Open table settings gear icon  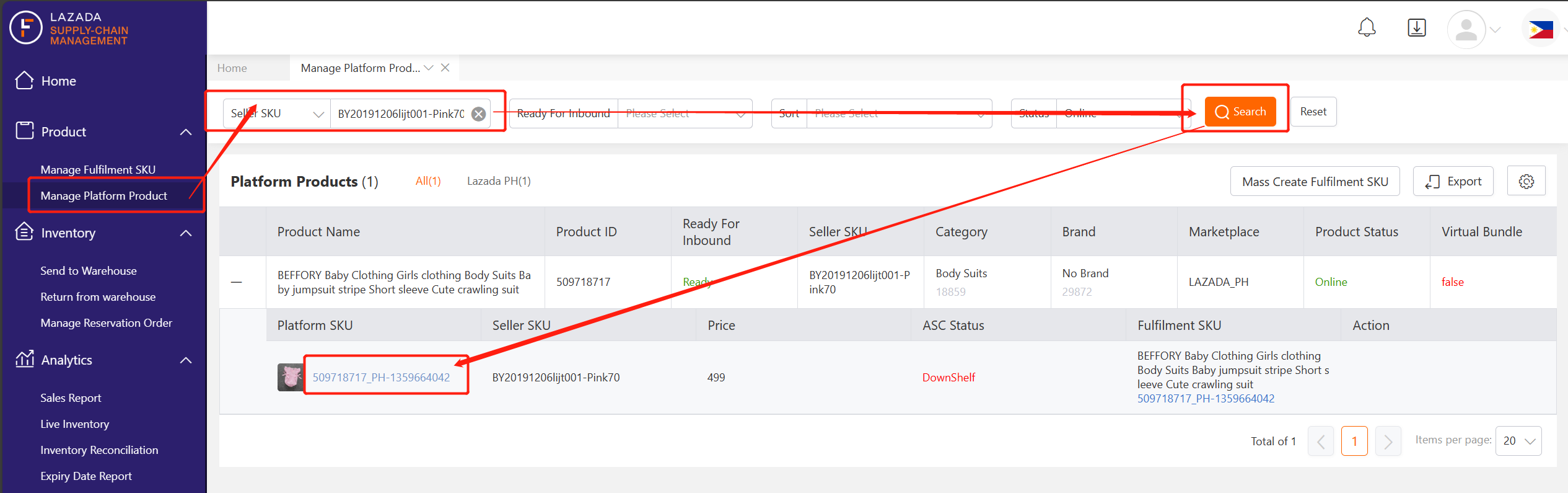pos(1526,181)
